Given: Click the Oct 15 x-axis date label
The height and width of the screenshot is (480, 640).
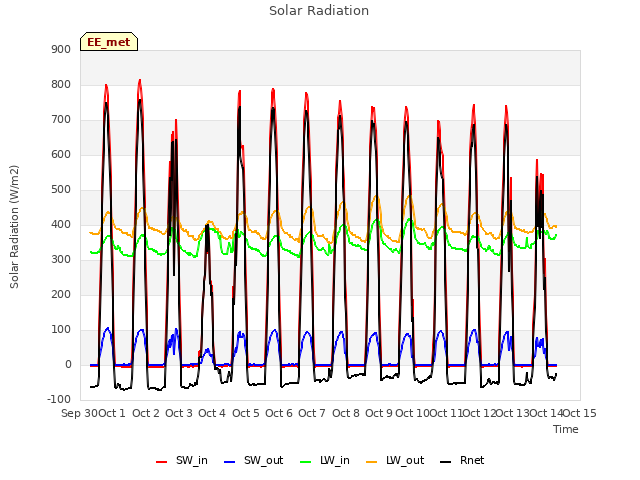Looking at the screenshot, I should click(x=580, y=413).
